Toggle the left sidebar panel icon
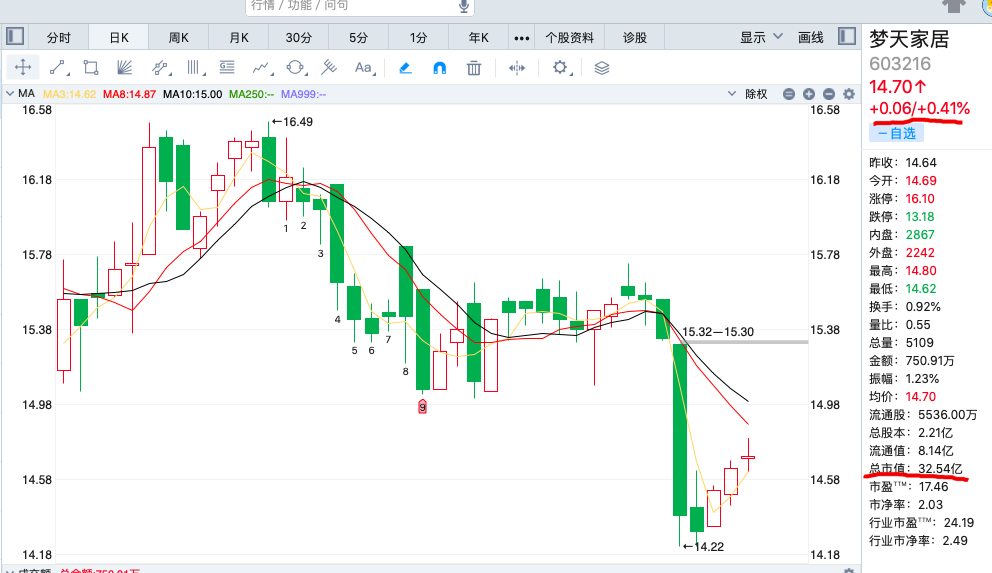The height and width of the screenshot is (573, 992). tap(15, 37)
